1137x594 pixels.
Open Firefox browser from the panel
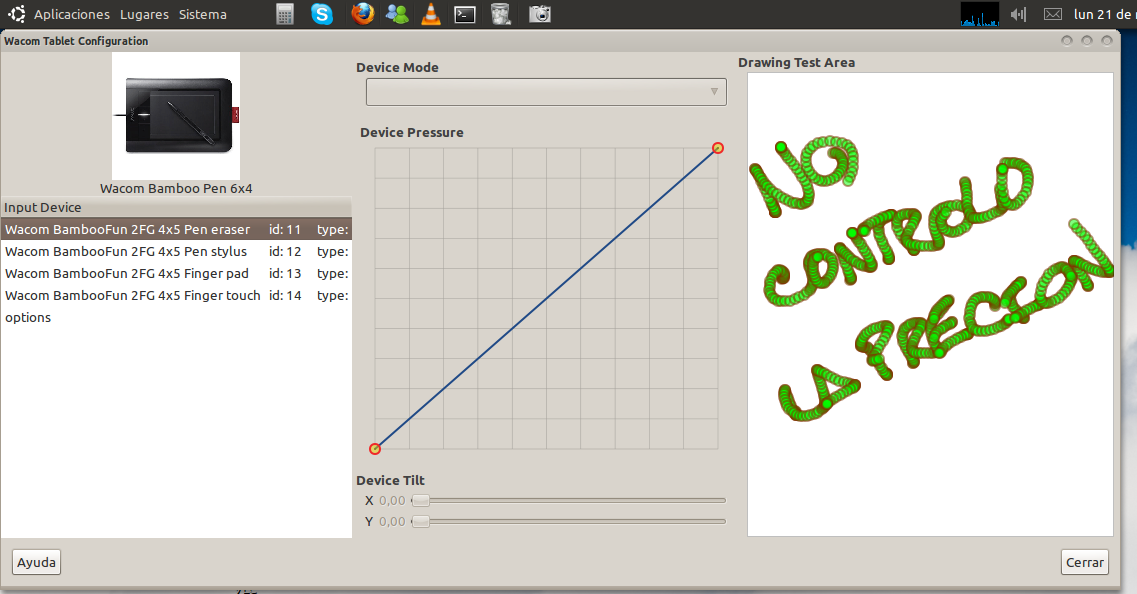point(362,14)
